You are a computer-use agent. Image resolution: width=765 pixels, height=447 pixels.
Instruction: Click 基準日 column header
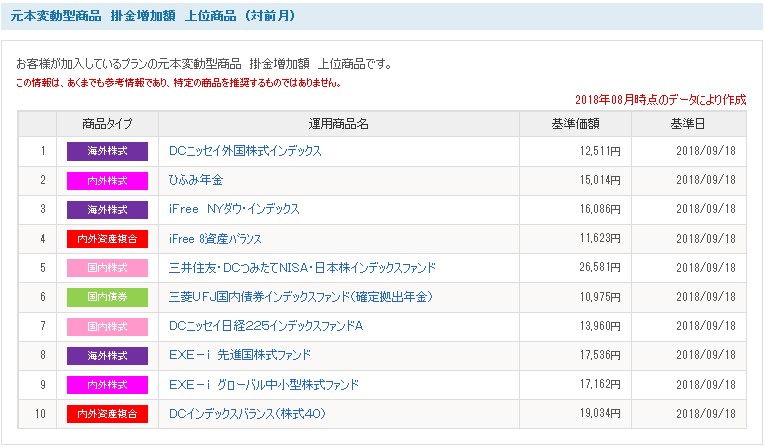pyautogui.click(x=688, y=124)
